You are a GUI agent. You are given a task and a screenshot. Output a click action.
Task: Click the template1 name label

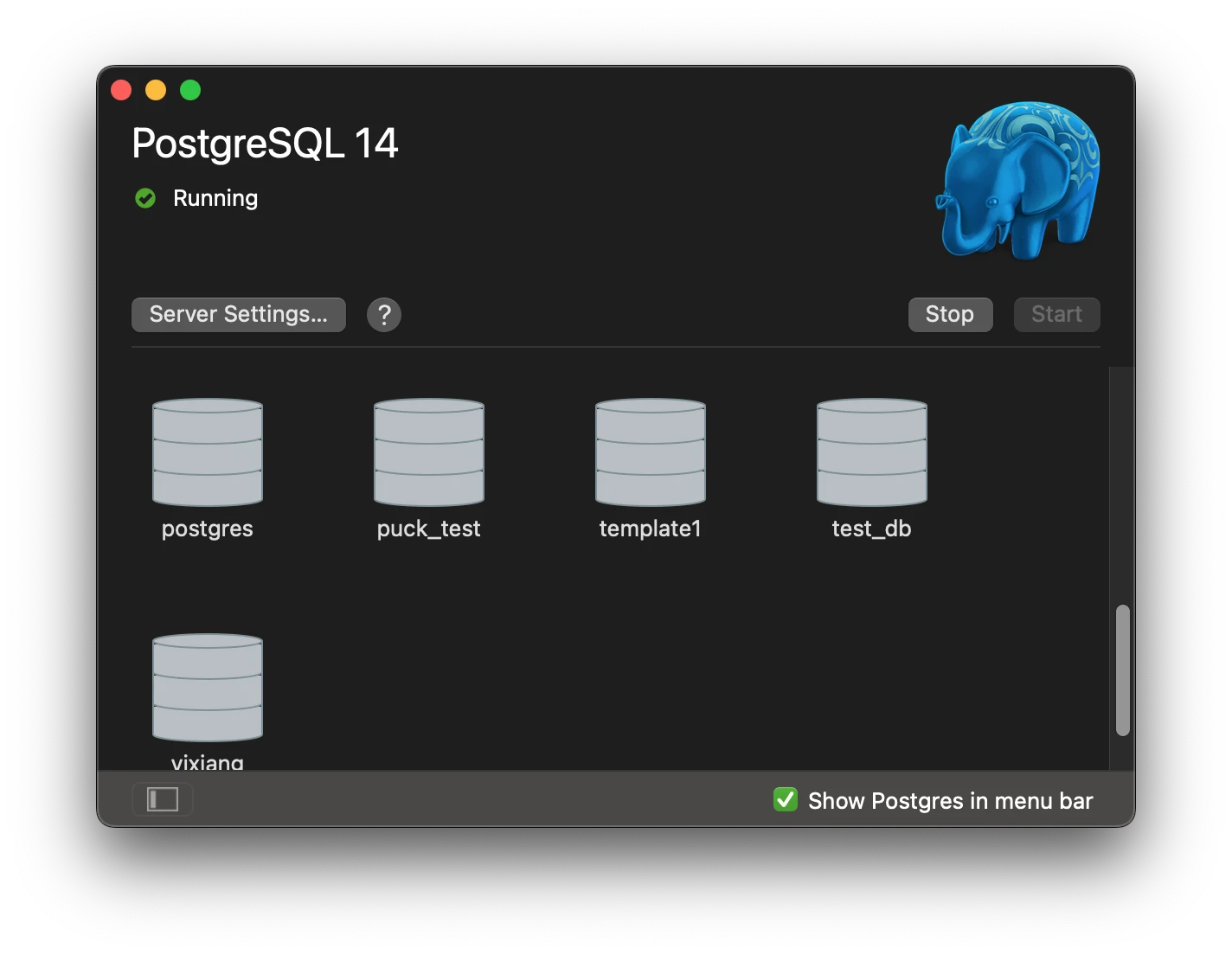[x=651, y=529]
